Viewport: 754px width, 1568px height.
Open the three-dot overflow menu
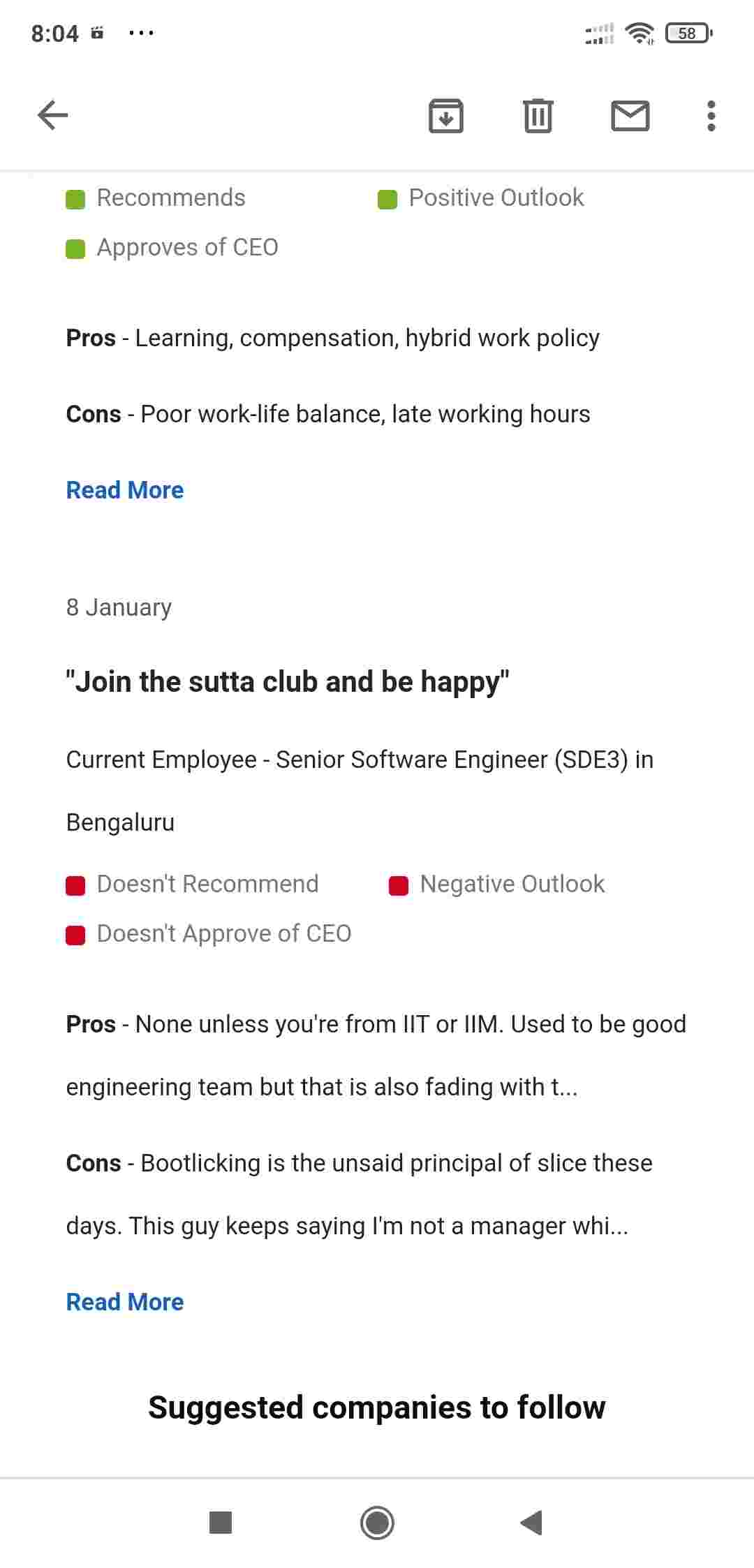coord(711,116)
